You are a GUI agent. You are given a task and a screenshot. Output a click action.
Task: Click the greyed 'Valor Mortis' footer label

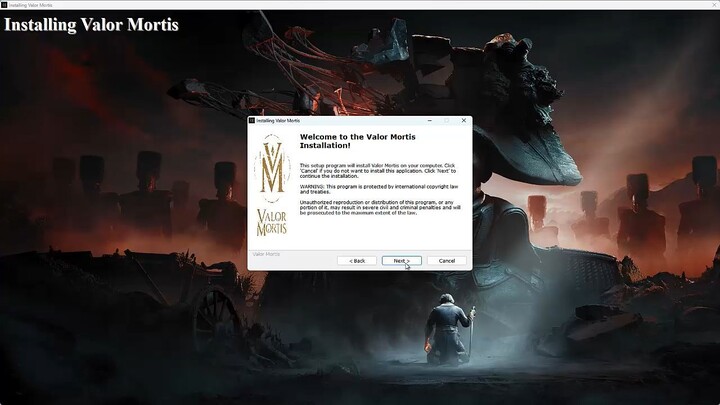[x=266, y=254]
